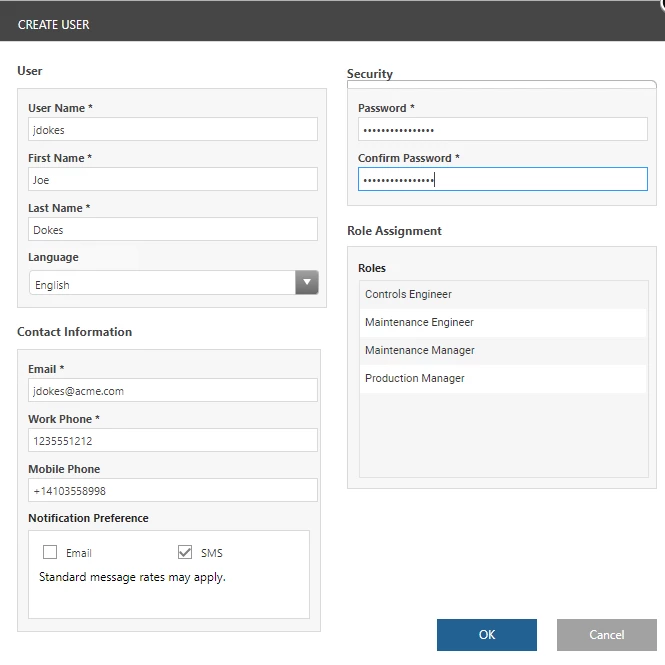Click the User Name field containing jdokes
This screenshot has width=665, height=665.
click(x=173, y=129)
